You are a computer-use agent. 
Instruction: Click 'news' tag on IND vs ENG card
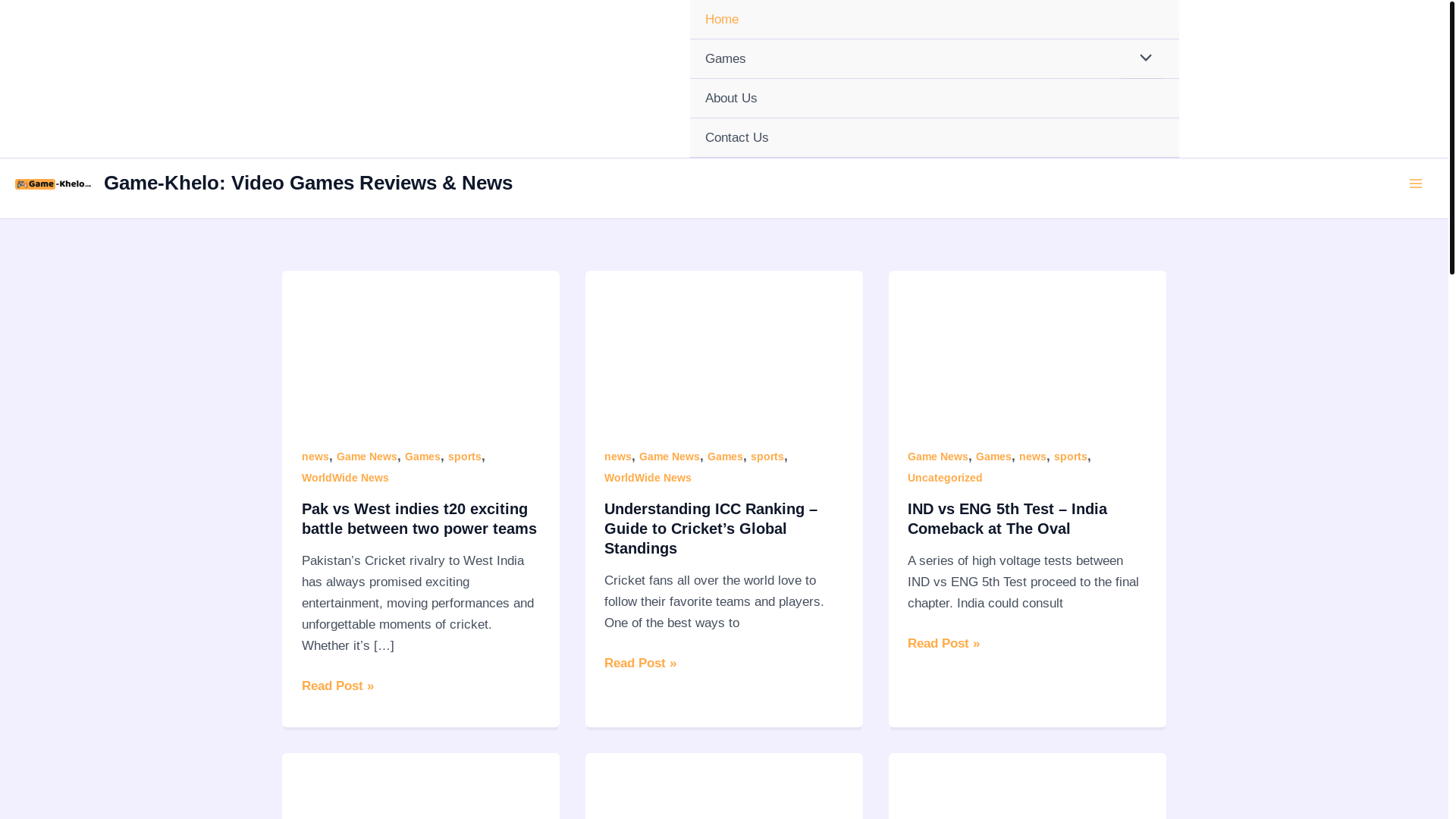(x=1033, y=457)
